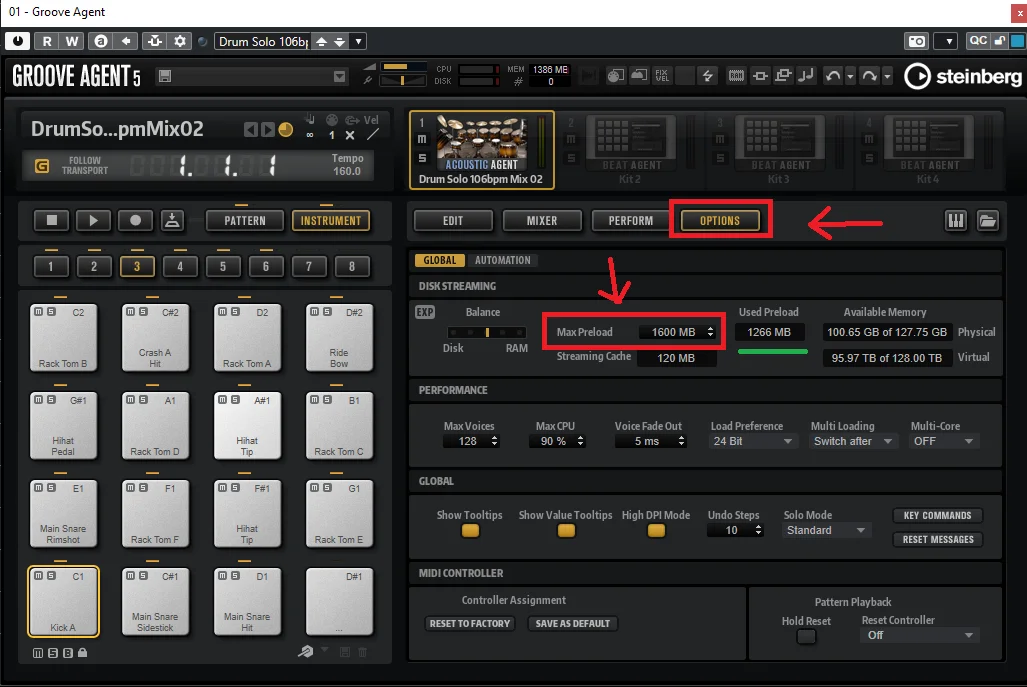Viewport: 1027px width, 687px height.
Task: Click the Disk/RAM Balance slider
Action: (486, 333)
